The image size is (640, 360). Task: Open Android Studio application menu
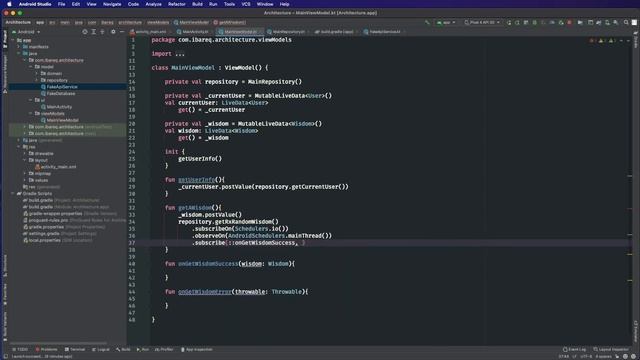coord(35,4)
